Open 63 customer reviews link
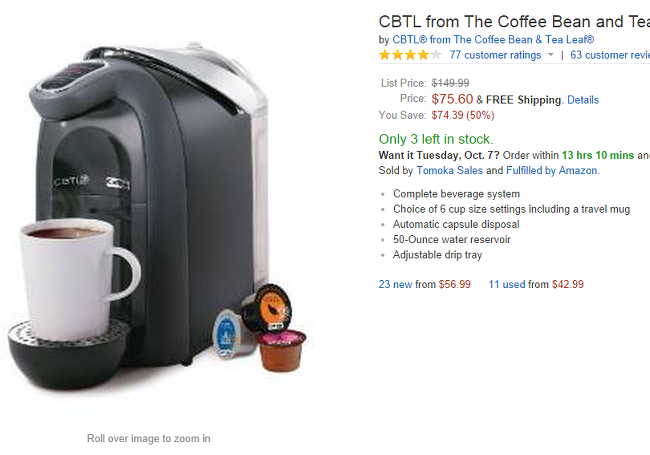The image size is (650, 455). coord(610,55)
